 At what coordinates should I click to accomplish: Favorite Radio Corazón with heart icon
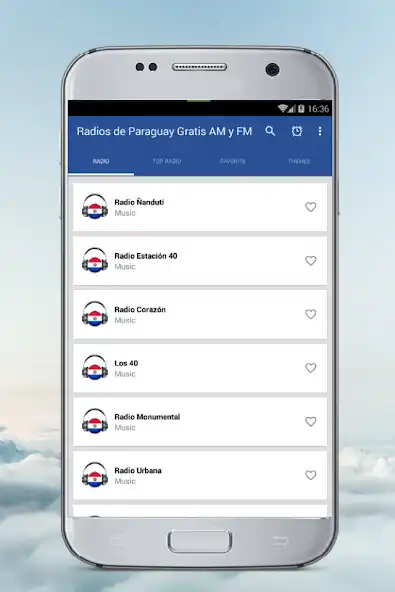[x=310, y=314]
